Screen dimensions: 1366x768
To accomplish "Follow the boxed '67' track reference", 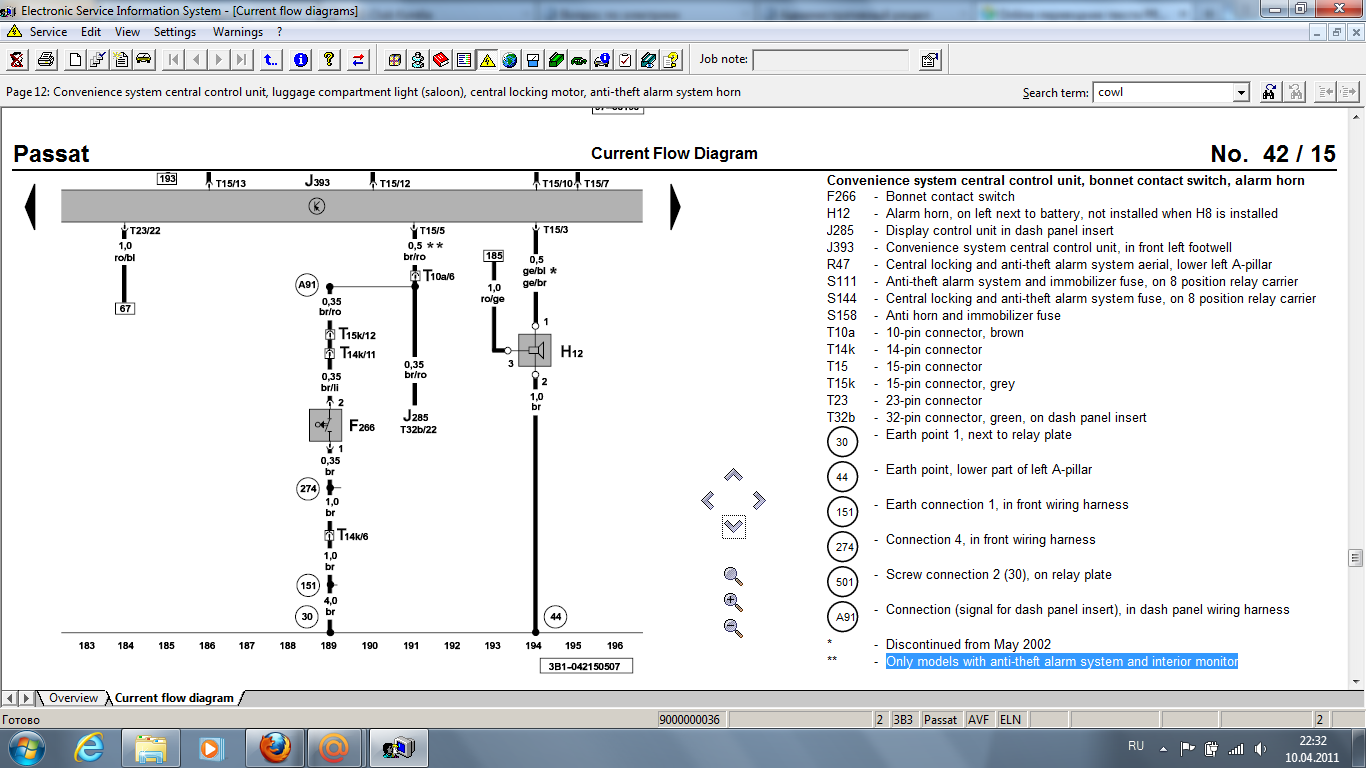I will pyautogui.click(x=125, y=309).
